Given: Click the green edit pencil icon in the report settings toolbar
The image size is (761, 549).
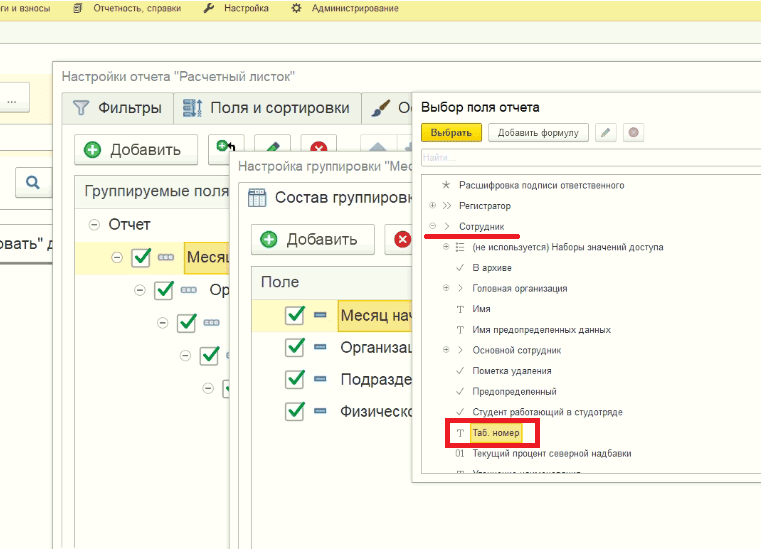Looking at the screenshot, I should [x=272, y=147].
